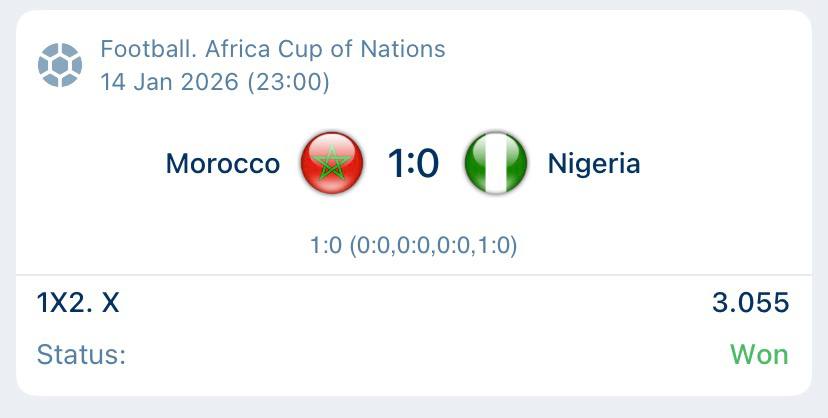Click the 14 Jan 2026 match date

(169, 82)
